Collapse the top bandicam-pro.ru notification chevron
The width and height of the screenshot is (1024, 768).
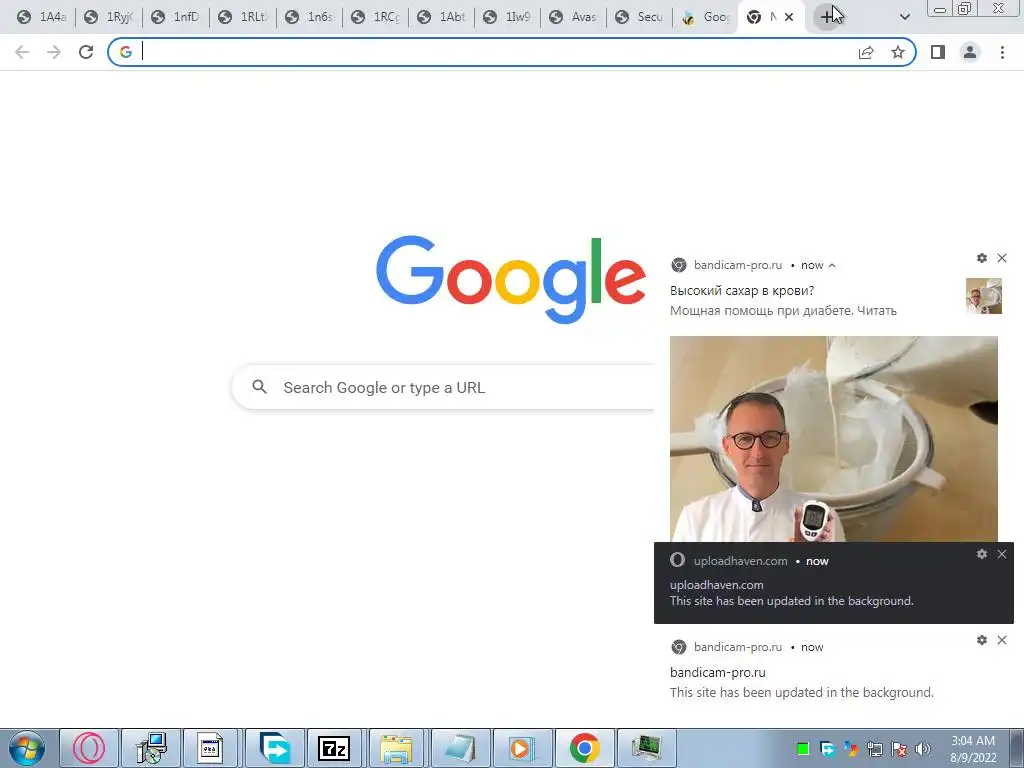pyautogui.click(x=832, y=265)
